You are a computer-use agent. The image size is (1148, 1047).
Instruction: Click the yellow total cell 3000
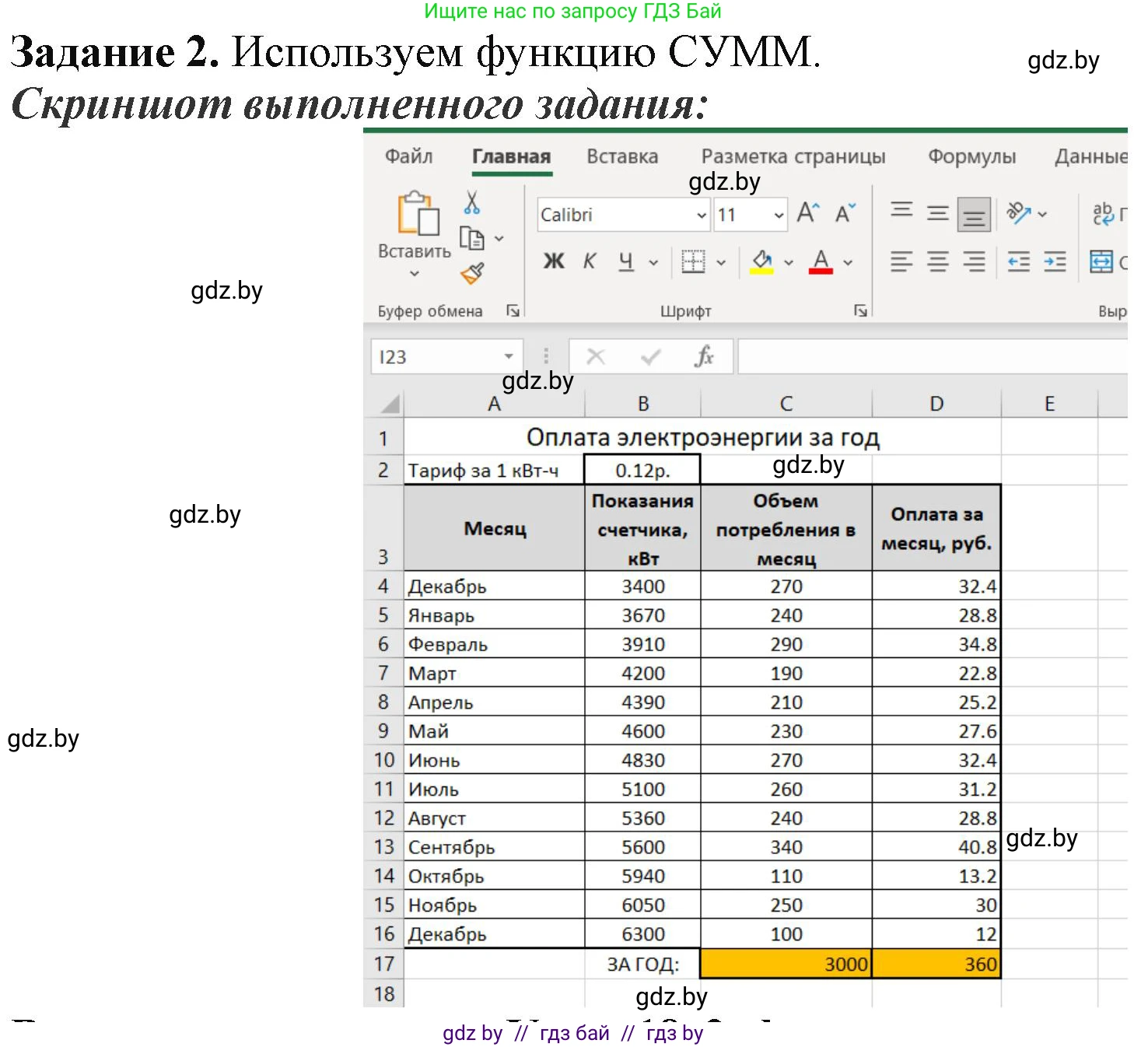click(x=786, y=964)
